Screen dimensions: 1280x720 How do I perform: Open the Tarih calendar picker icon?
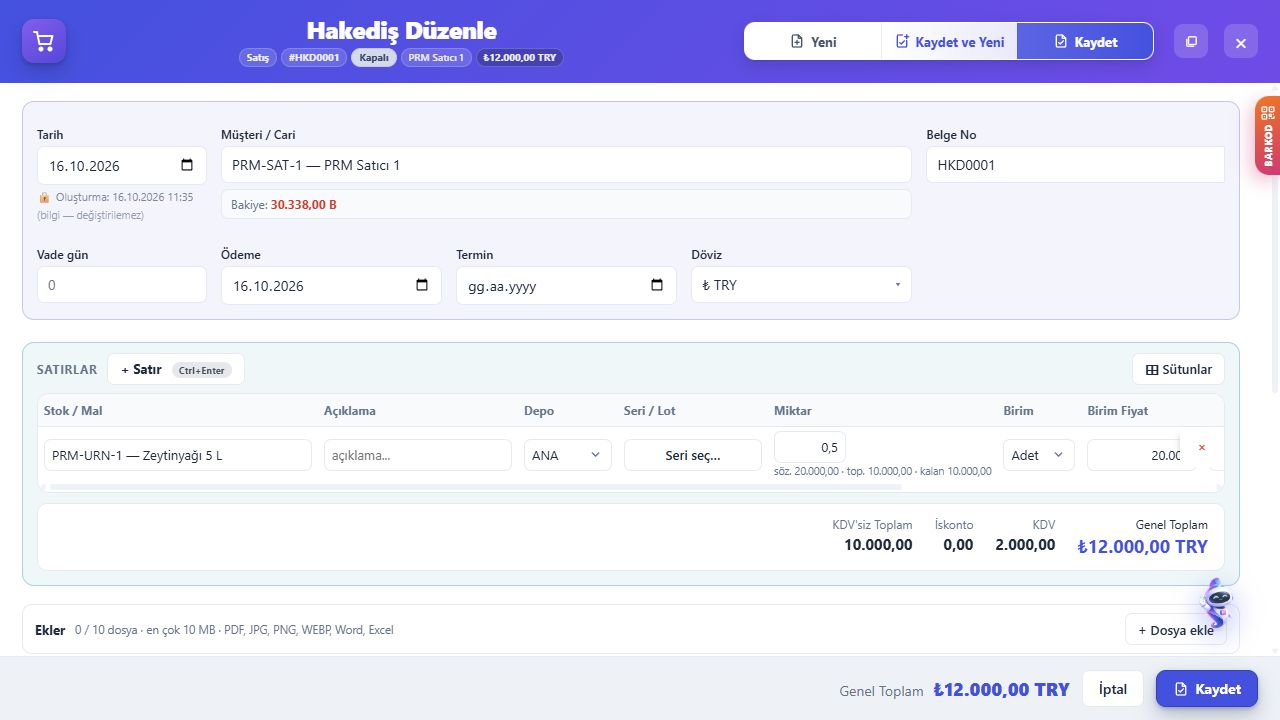pyautogui.click(x=187, y=166)
